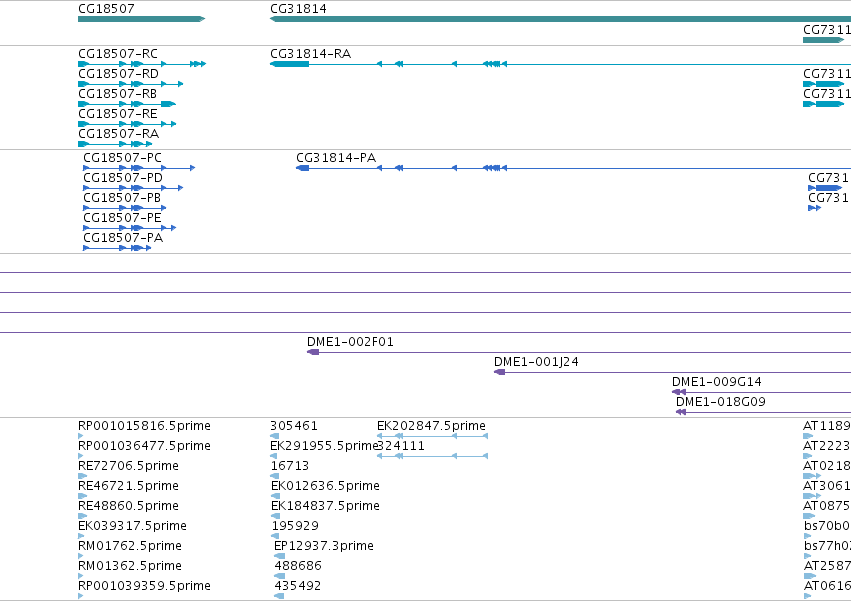Select EST RP001039359.5prime

[x=144, y=587]
